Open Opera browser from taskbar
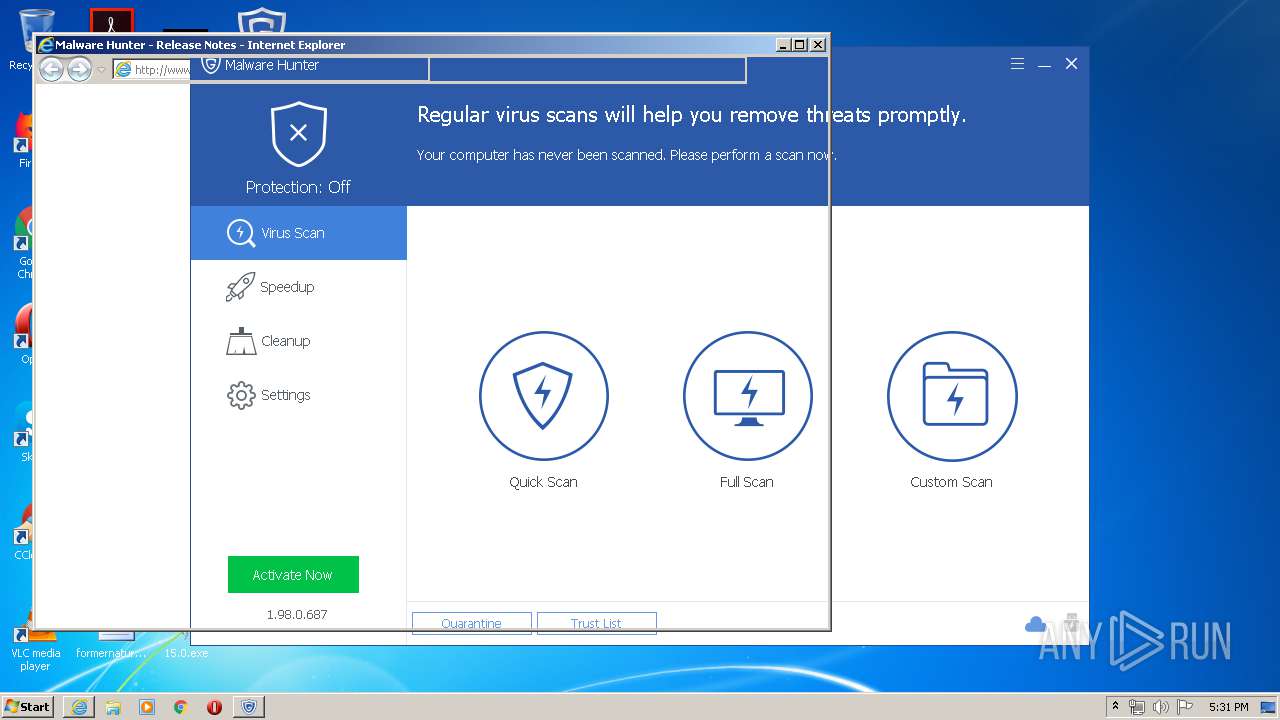The width and height of the screenshot is (1280, 720). point(214,706)
